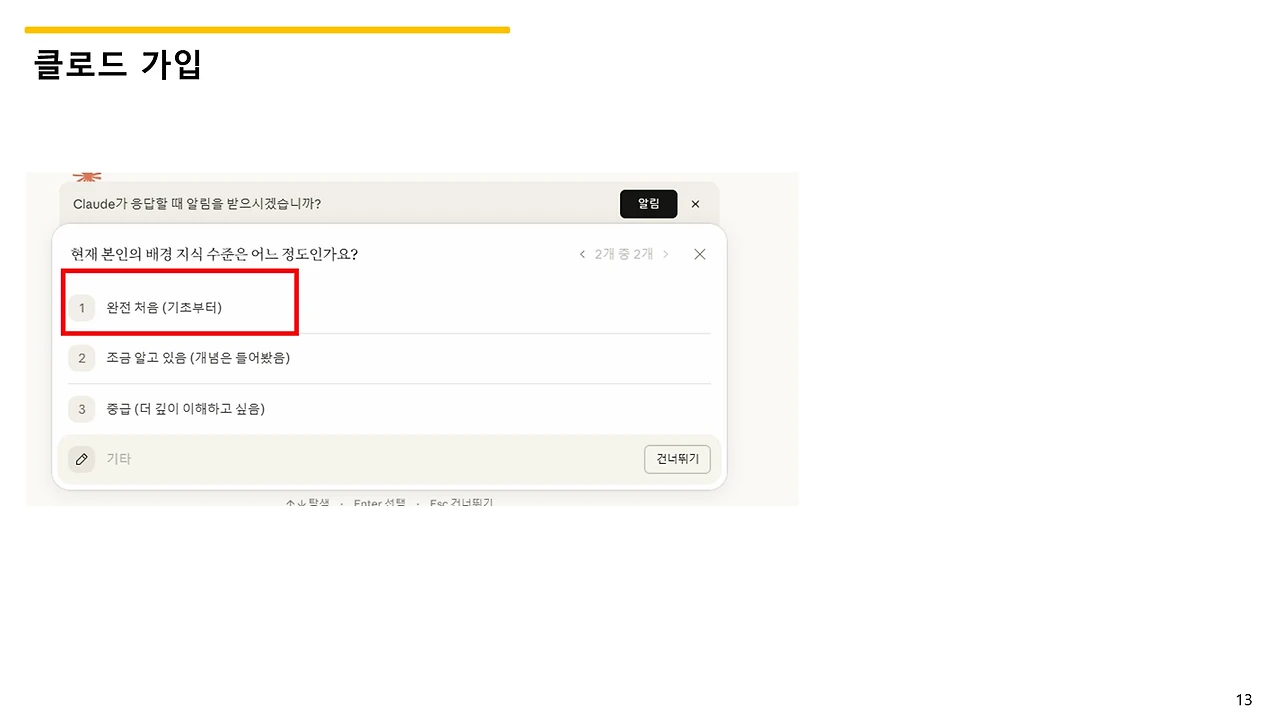The image size is (1280, 720).
Task: Click the black 알림 button
Action: tap(648, 204)
